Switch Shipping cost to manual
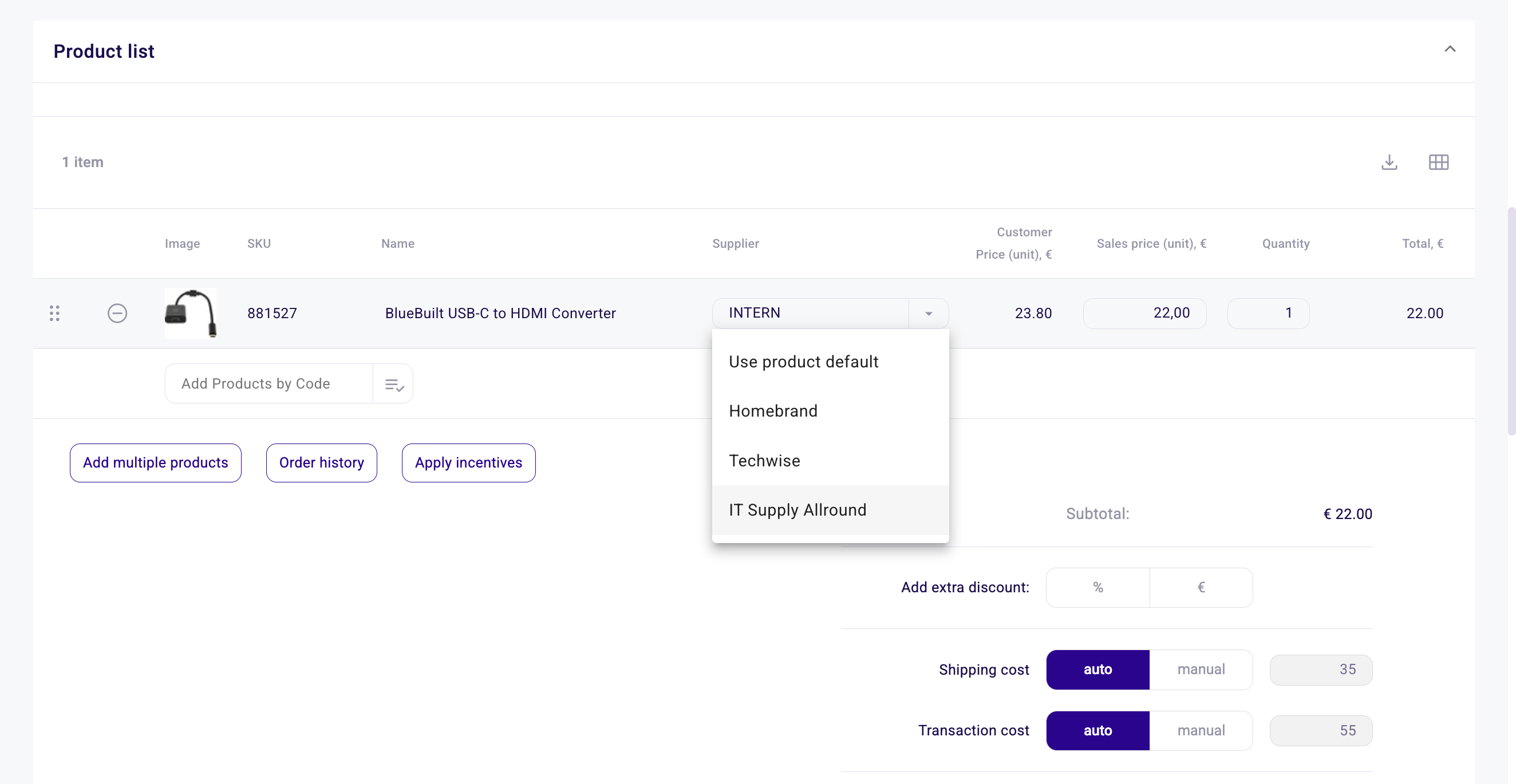 tap(1201, 670)
